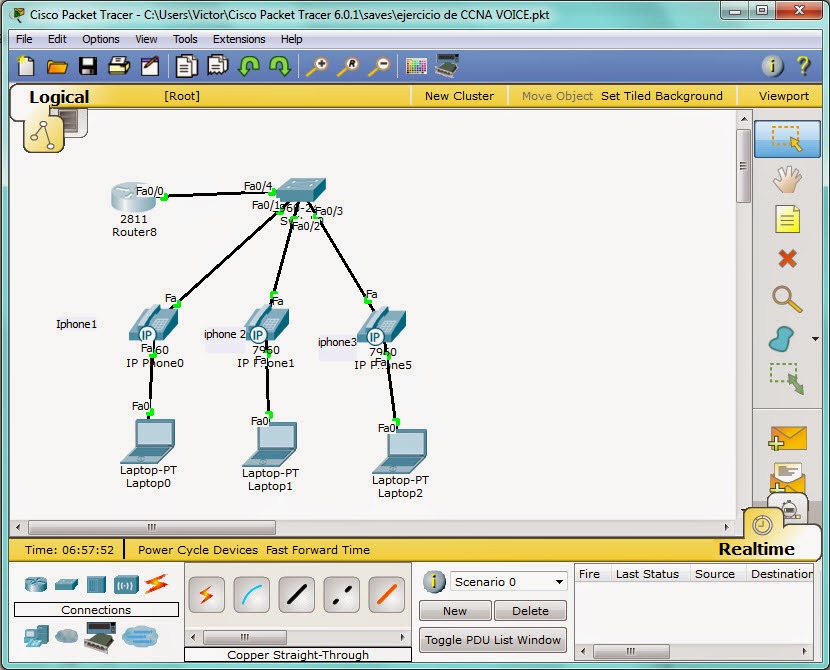Screen dimensions: 830x670
Task: Select the Place Note tool
Action: tap(787, 218)
